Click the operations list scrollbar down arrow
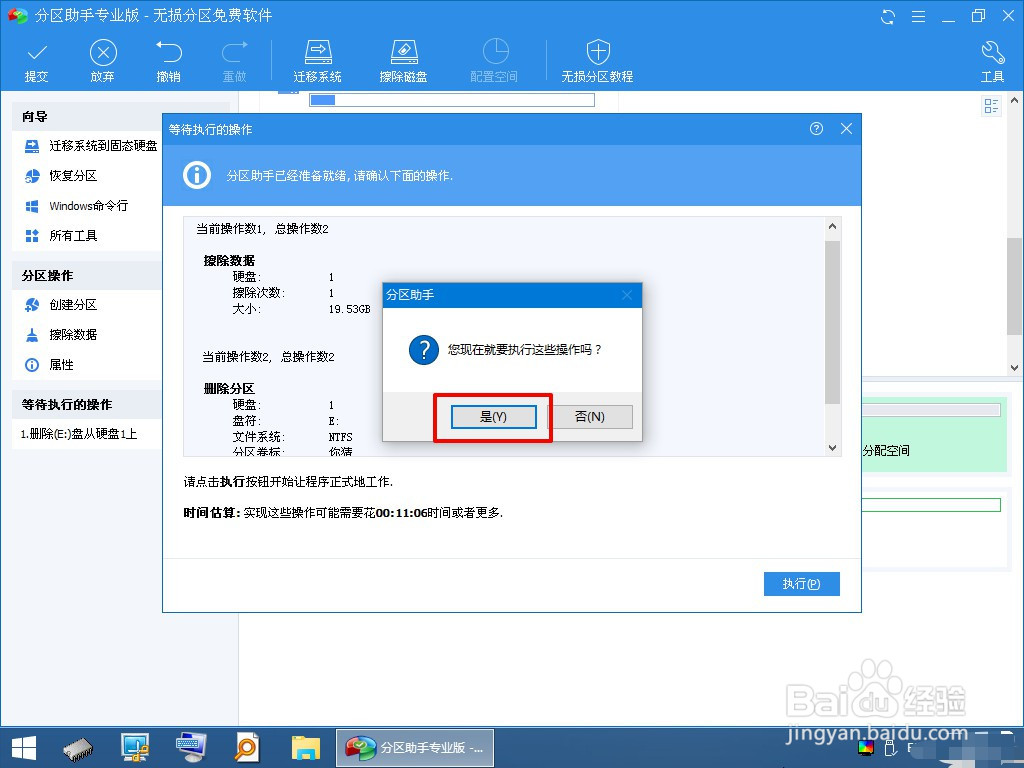 click(x=832, y=447)
